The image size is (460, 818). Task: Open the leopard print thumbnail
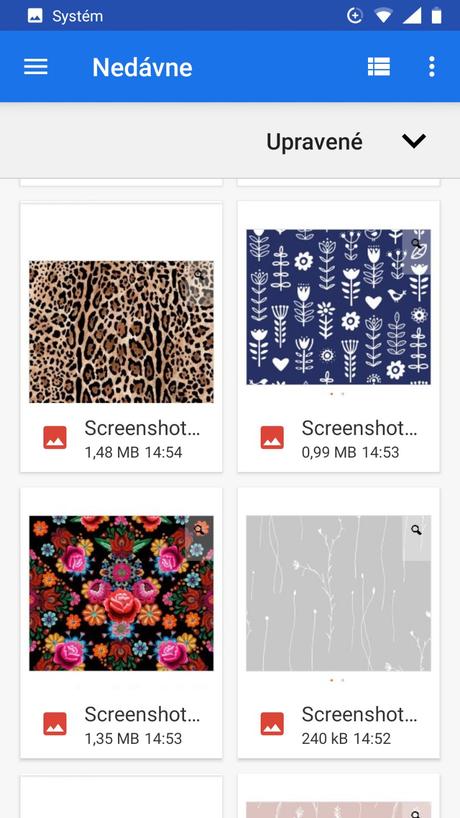tap(122, 332)
